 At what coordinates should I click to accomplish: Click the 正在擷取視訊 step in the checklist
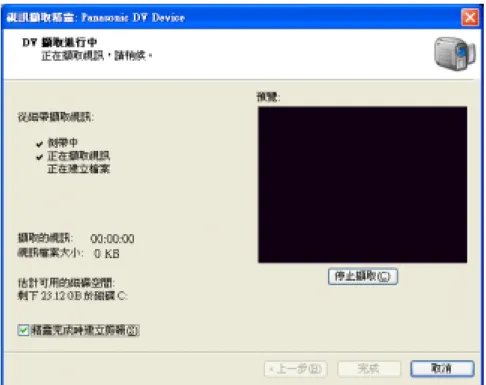78,156
